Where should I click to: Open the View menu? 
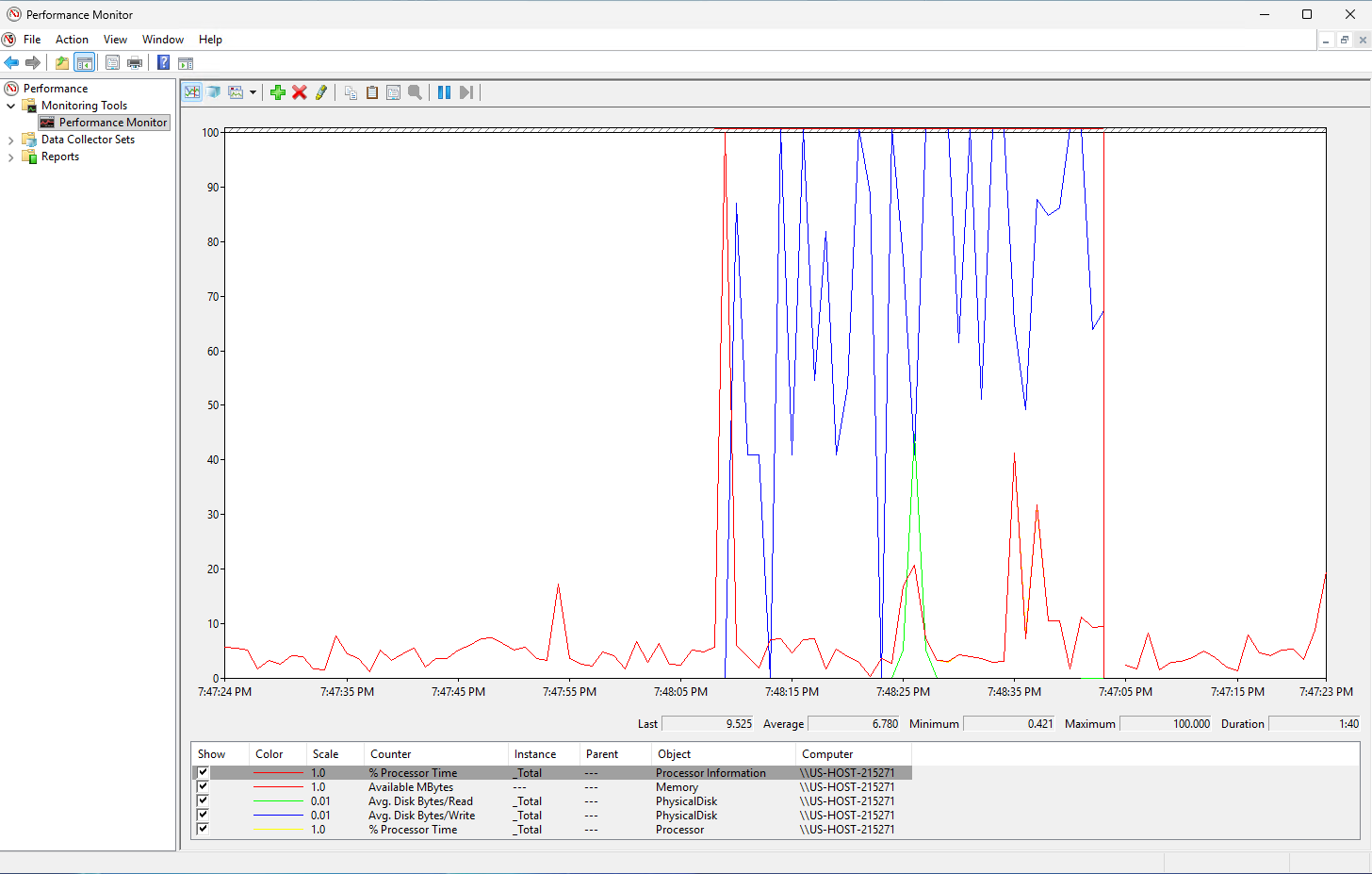click(x=115, y=40)
